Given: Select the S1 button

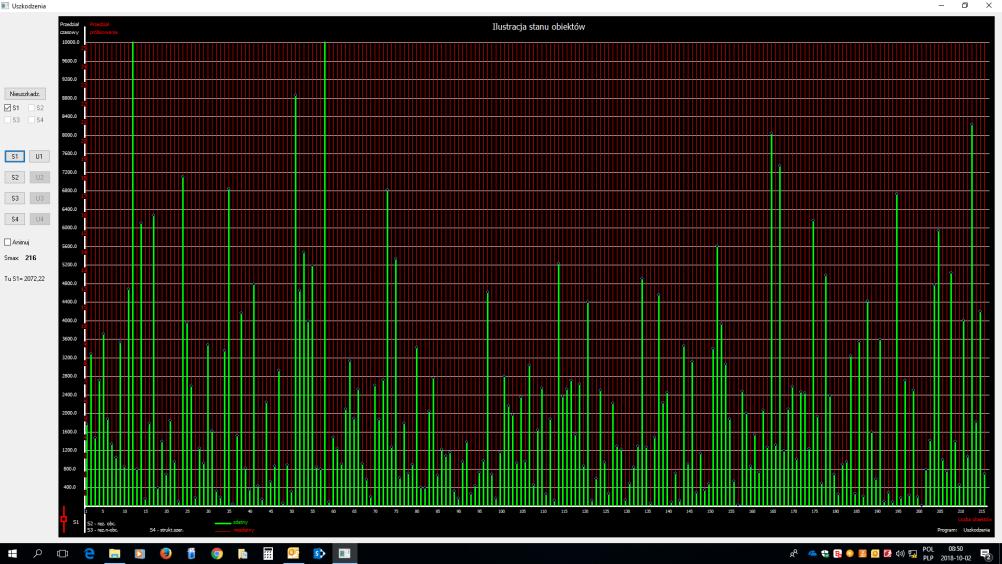Looking at the screenshot, I should coord(15,156).
